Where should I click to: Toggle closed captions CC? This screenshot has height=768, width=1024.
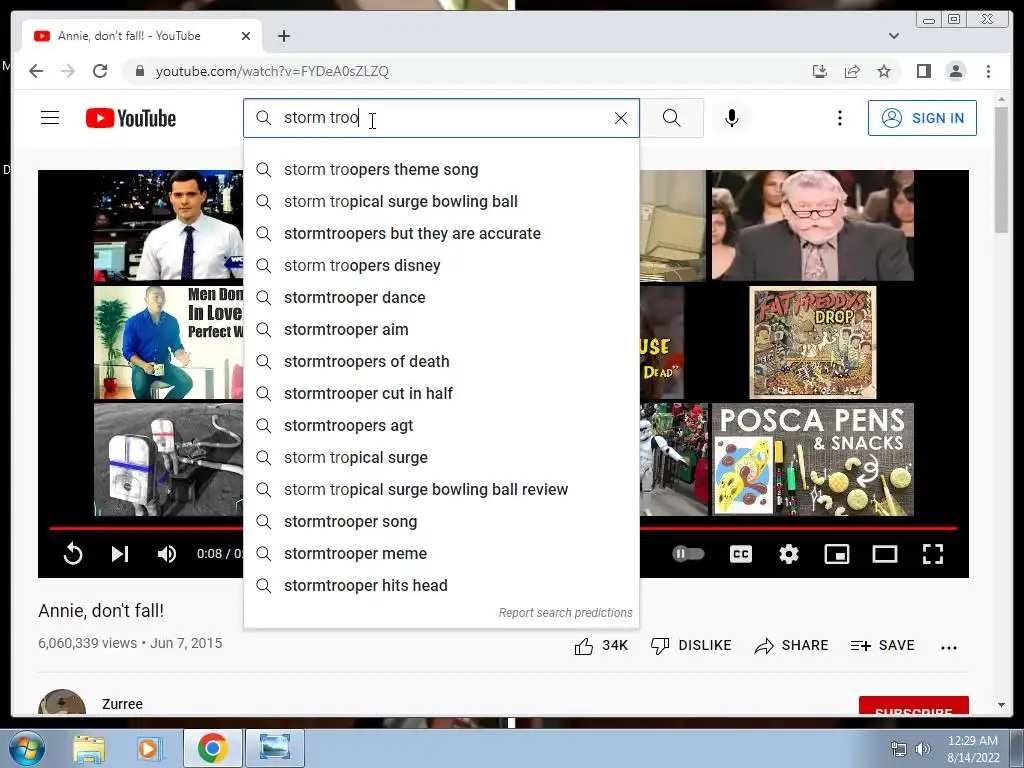(x=741, y=554)
